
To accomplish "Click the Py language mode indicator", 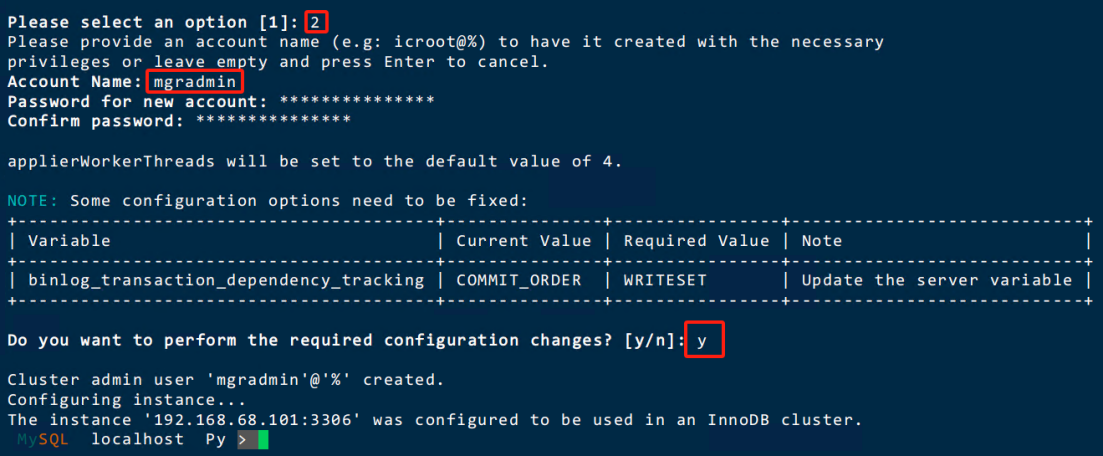I will tap(215, 440).
